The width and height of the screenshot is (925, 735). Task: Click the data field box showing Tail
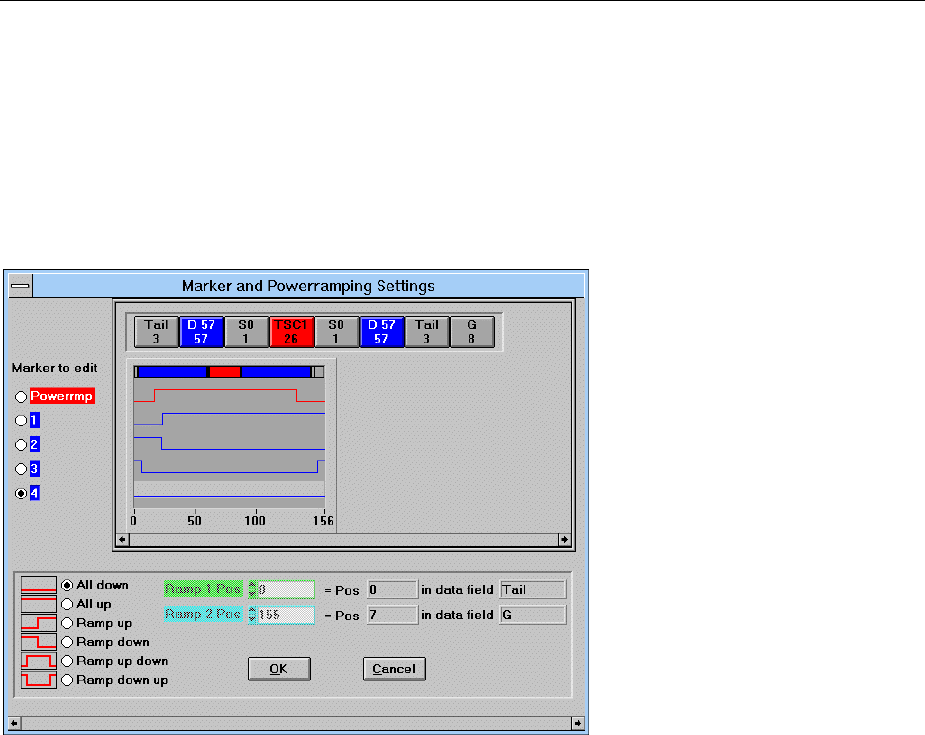point(533,590)
